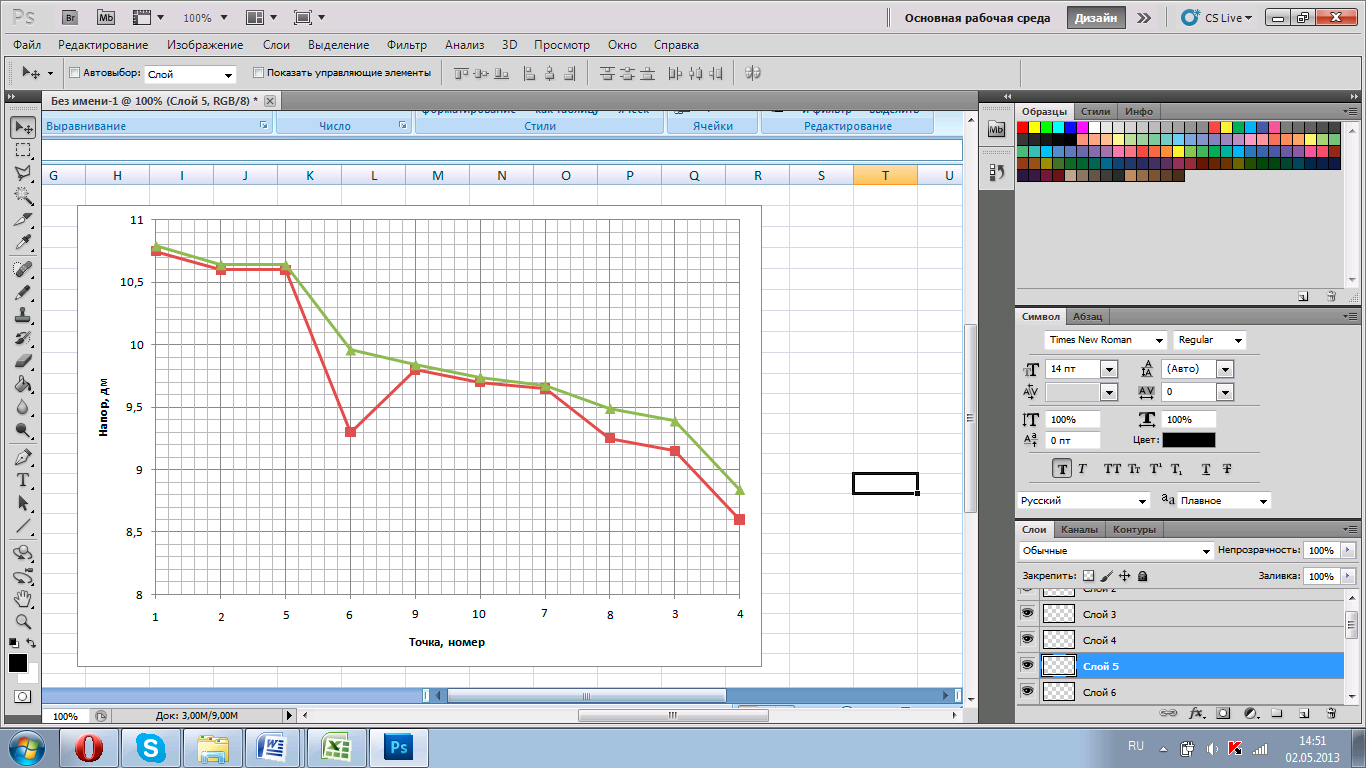1366x768 pixels.
Task: Toggle Quick Mask mode
Action: point(23,696)
